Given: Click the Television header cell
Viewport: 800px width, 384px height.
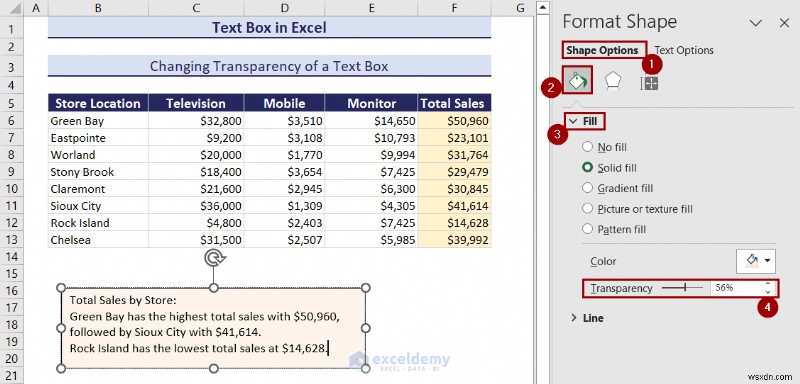Looking at the screenshot, I should tap(196, 103).
